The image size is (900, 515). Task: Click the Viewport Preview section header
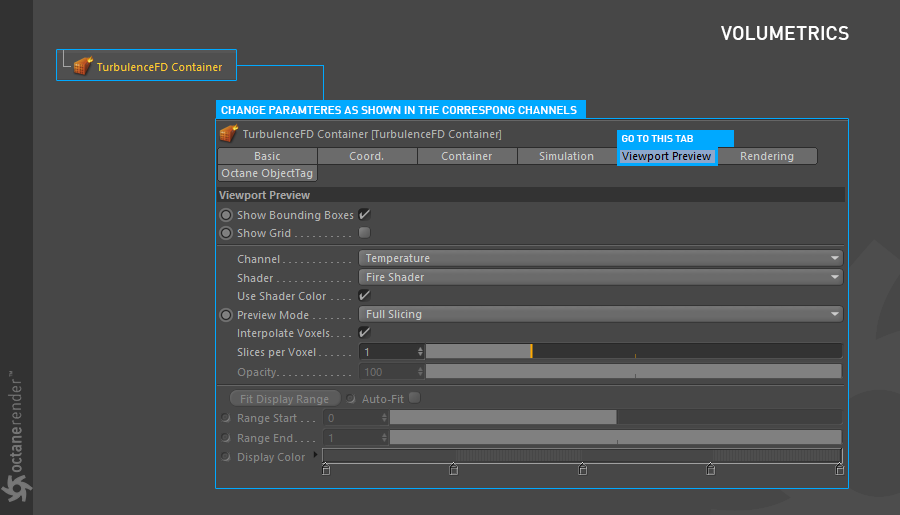[531, 195]
